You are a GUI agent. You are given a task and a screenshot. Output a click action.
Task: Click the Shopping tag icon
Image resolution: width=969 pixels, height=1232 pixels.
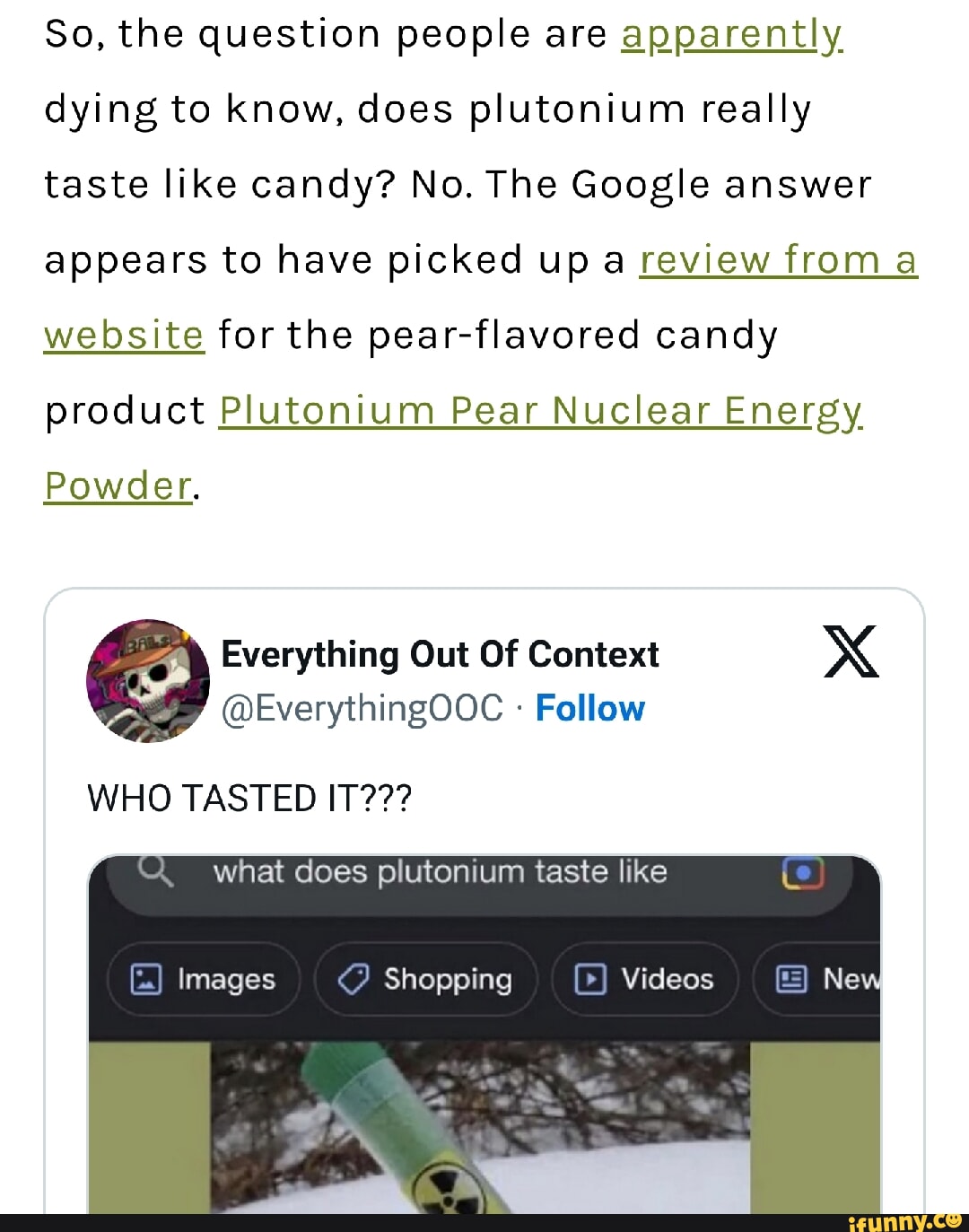pos(353,979)
